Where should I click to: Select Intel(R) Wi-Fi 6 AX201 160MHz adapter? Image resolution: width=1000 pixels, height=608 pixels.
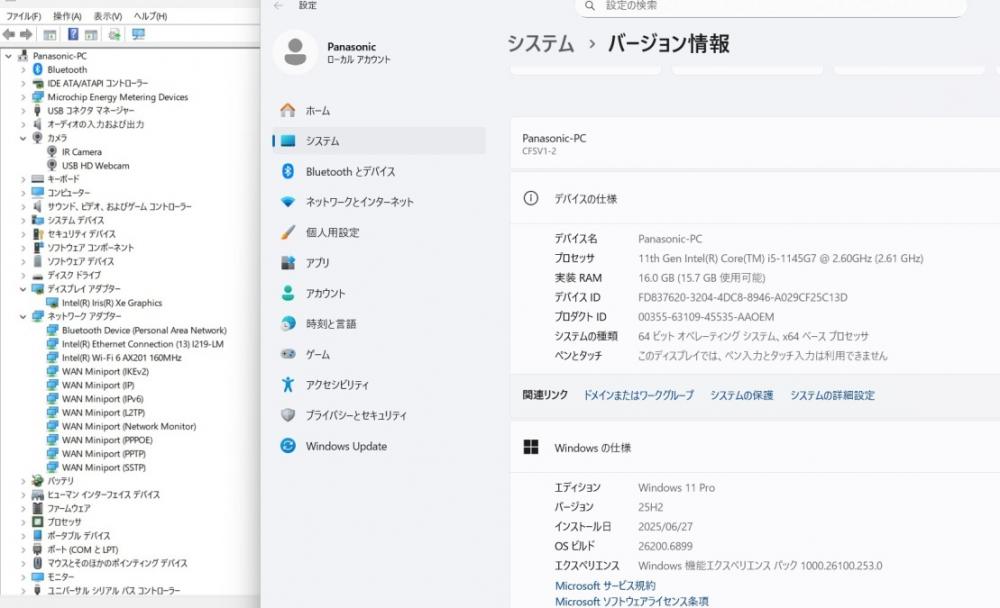[121, 357]
